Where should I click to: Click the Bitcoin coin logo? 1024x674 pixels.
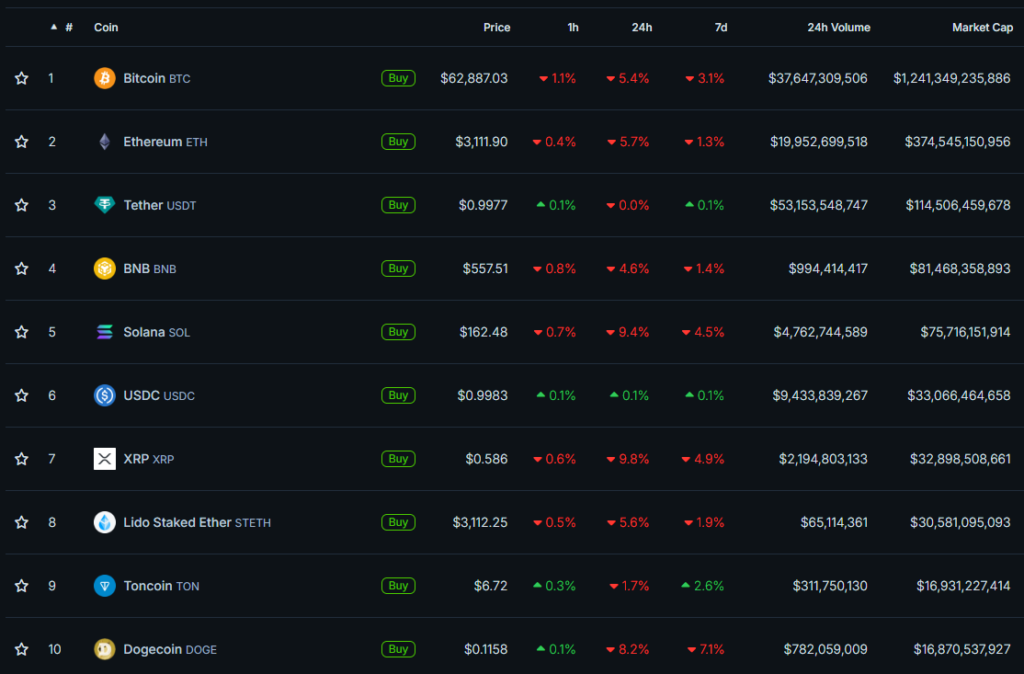click(x=104, y=78)
